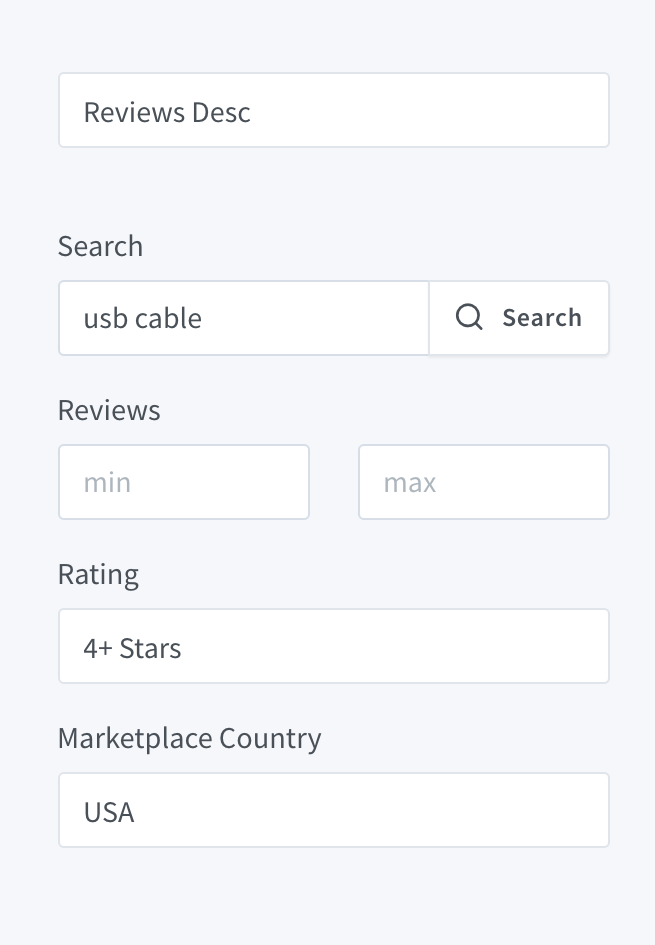Screen dimensions: 655x945
Task: Click the max reviews input field
Action: click(x=484, y=483)
